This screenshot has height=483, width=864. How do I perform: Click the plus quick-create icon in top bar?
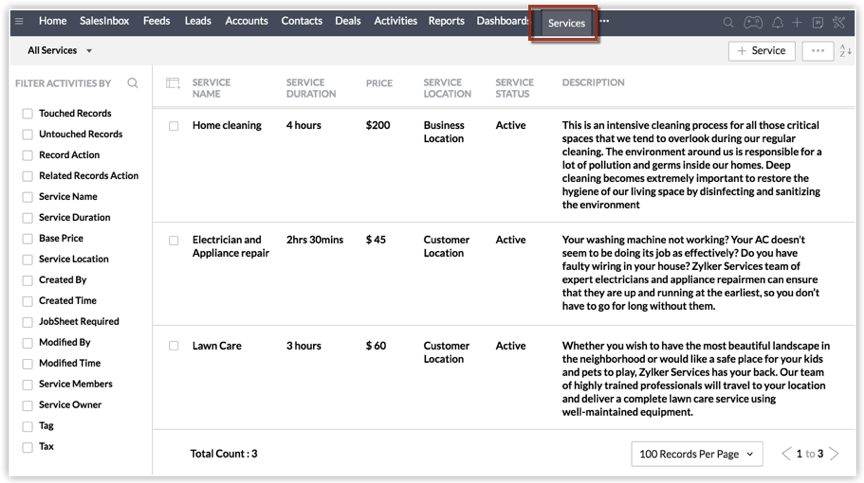point(797,22)
